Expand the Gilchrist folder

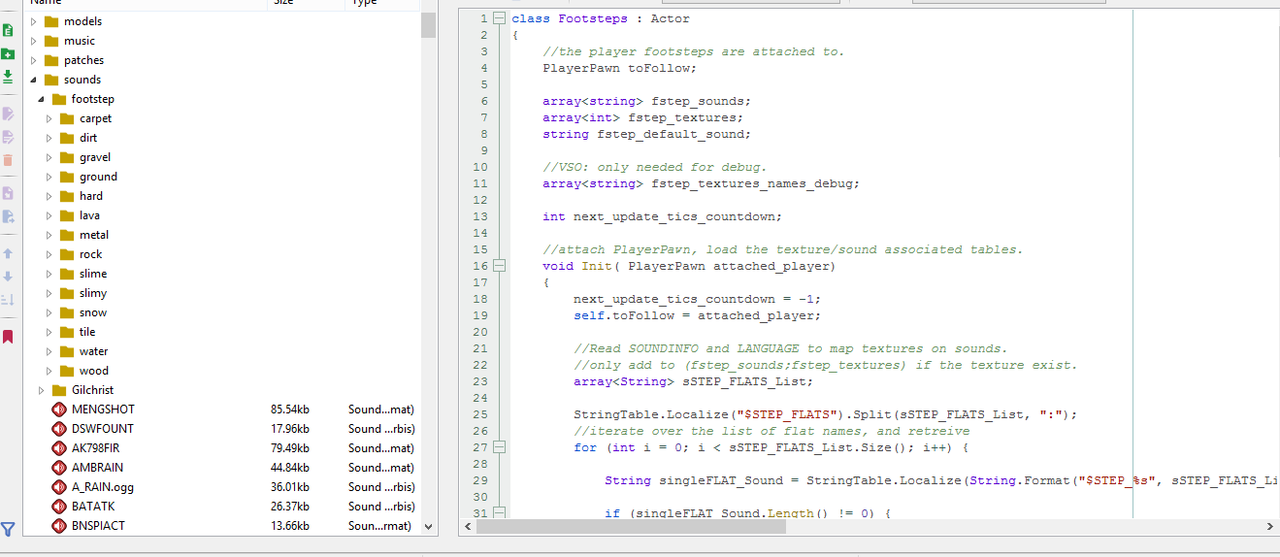[x=41, y=390]
